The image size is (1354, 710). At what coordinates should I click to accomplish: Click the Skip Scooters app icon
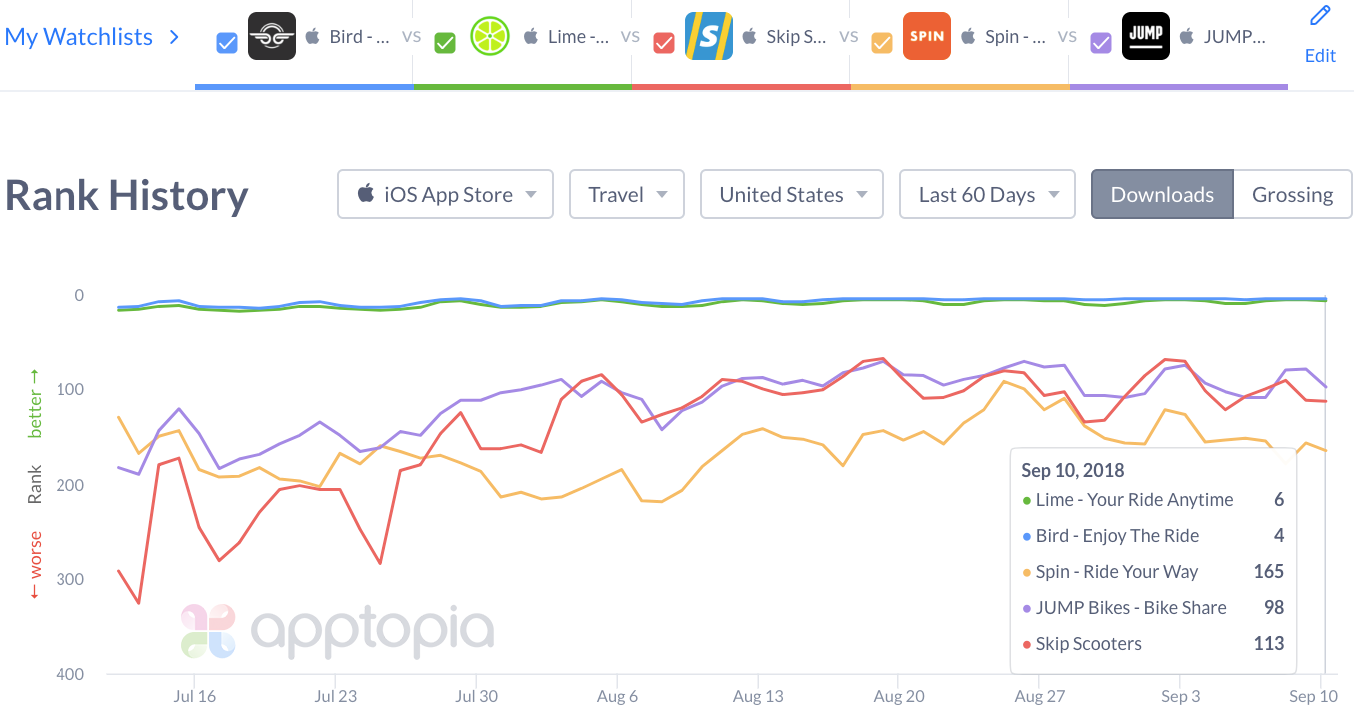click(x=709, y=36)
